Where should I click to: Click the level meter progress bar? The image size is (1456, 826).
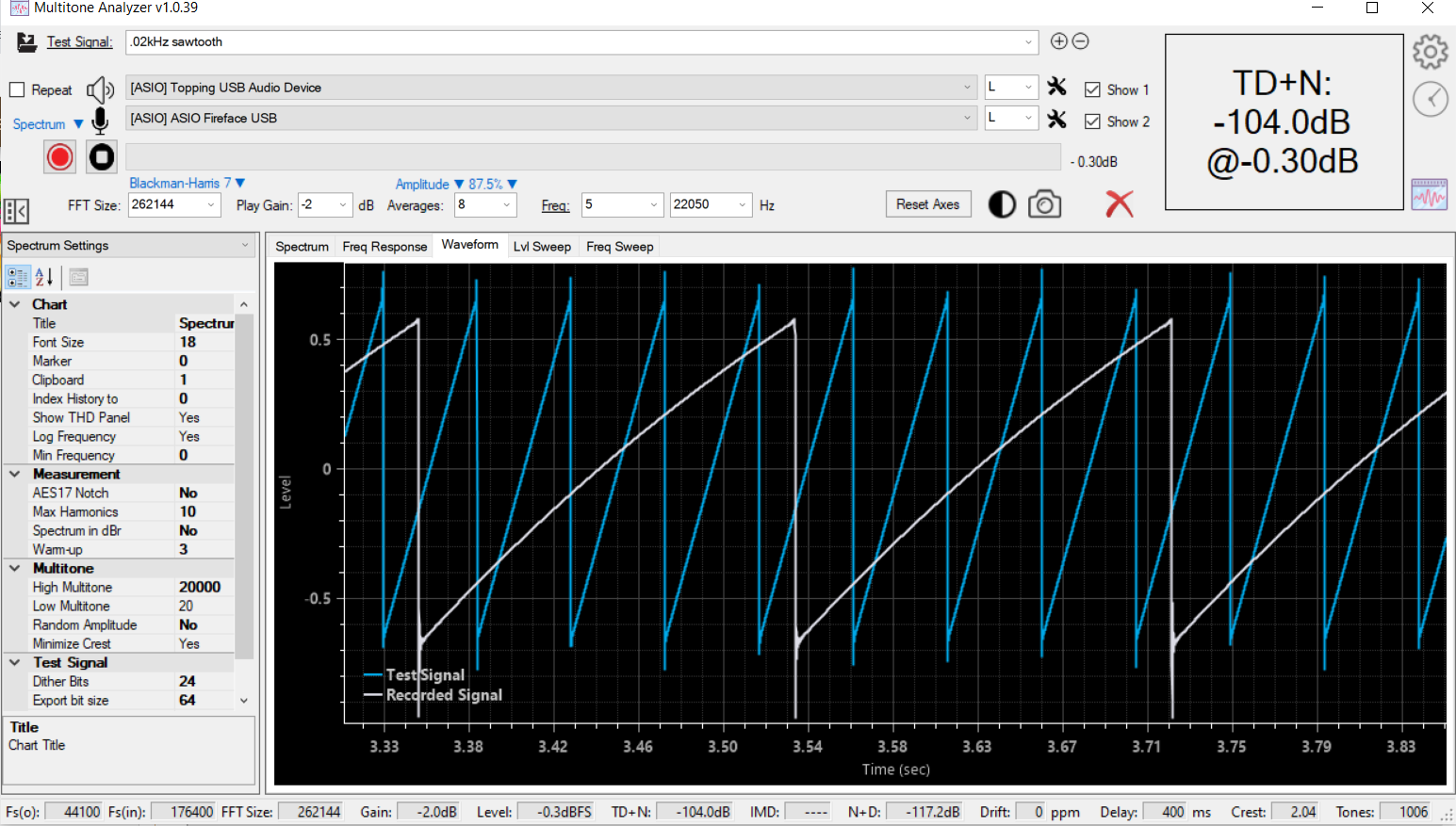593,157
